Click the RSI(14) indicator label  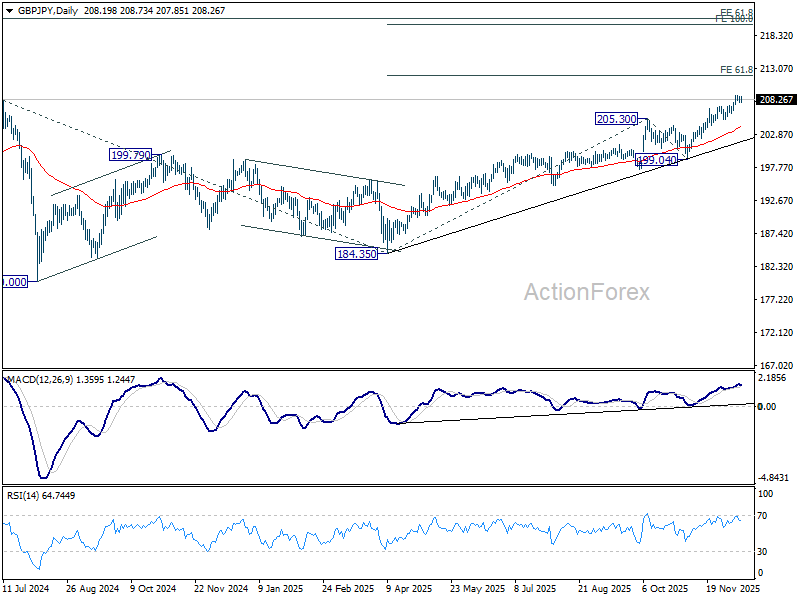(x=26, y=495)
